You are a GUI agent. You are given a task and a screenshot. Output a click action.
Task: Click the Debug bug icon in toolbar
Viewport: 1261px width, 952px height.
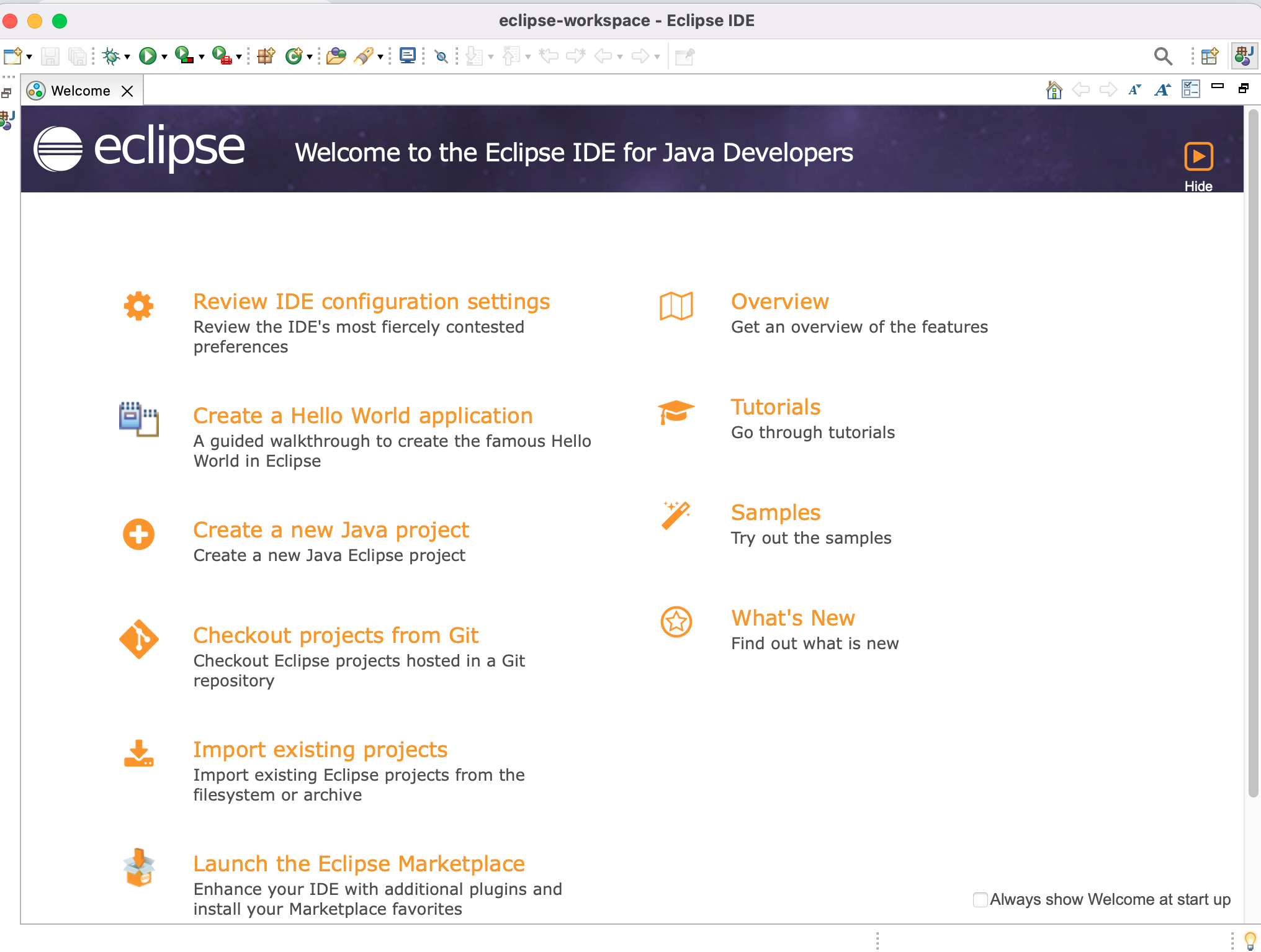point(111,56)
